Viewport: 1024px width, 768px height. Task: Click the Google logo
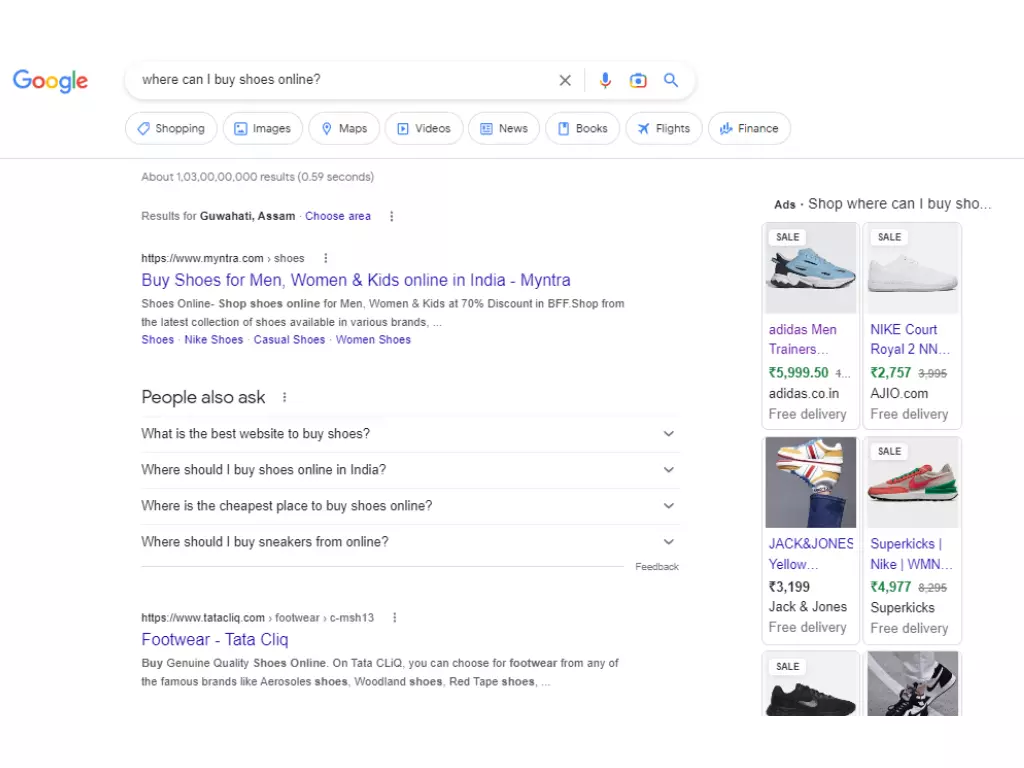(x=50, y=80)
